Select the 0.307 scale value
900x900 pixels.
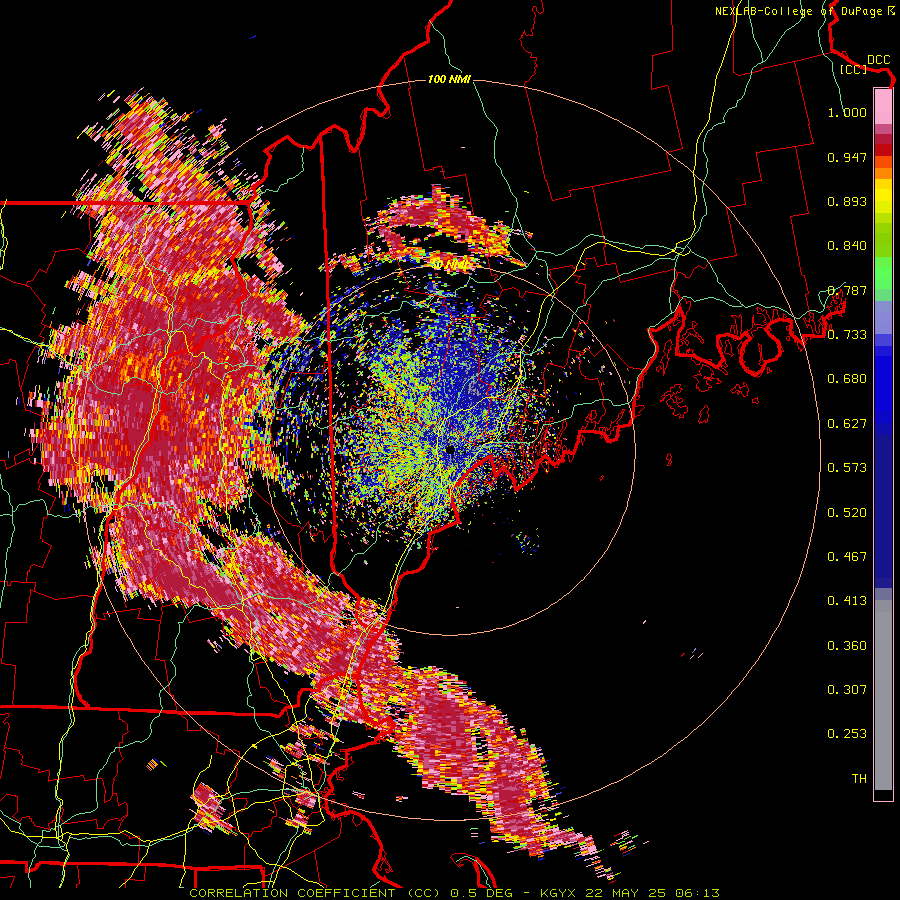(847, 690)
